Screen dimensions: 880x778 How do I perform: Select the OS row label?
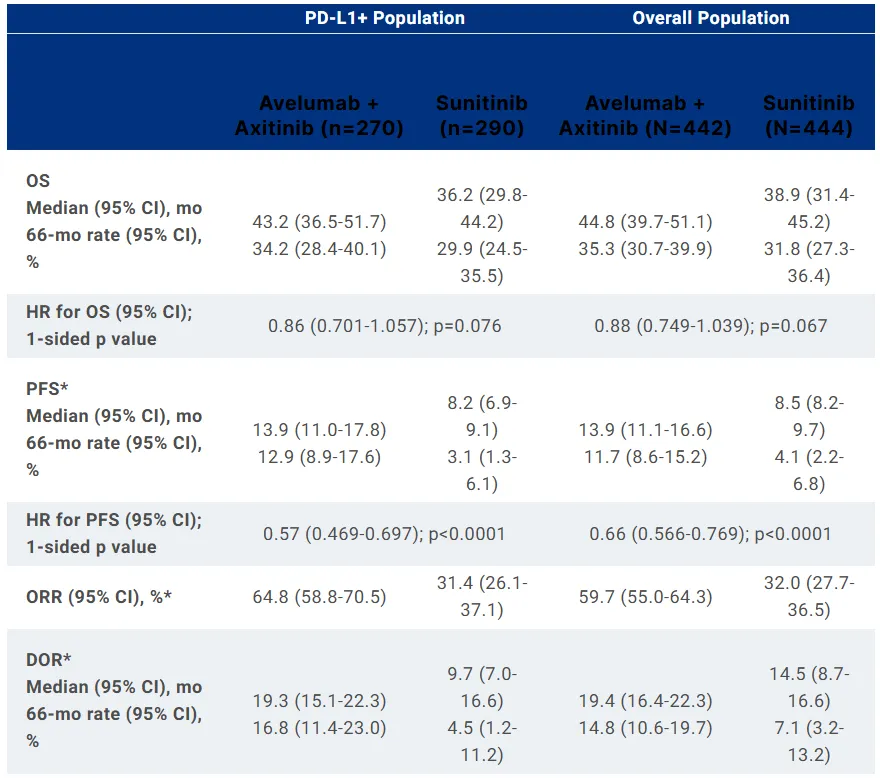click(x=38, y=182)
